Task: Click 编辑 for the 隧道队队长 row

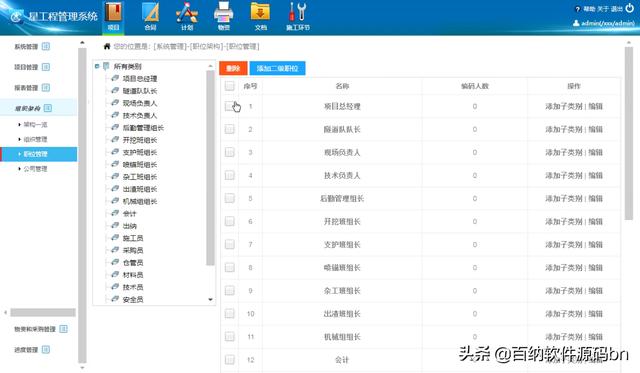Action: tap(596, 129)
